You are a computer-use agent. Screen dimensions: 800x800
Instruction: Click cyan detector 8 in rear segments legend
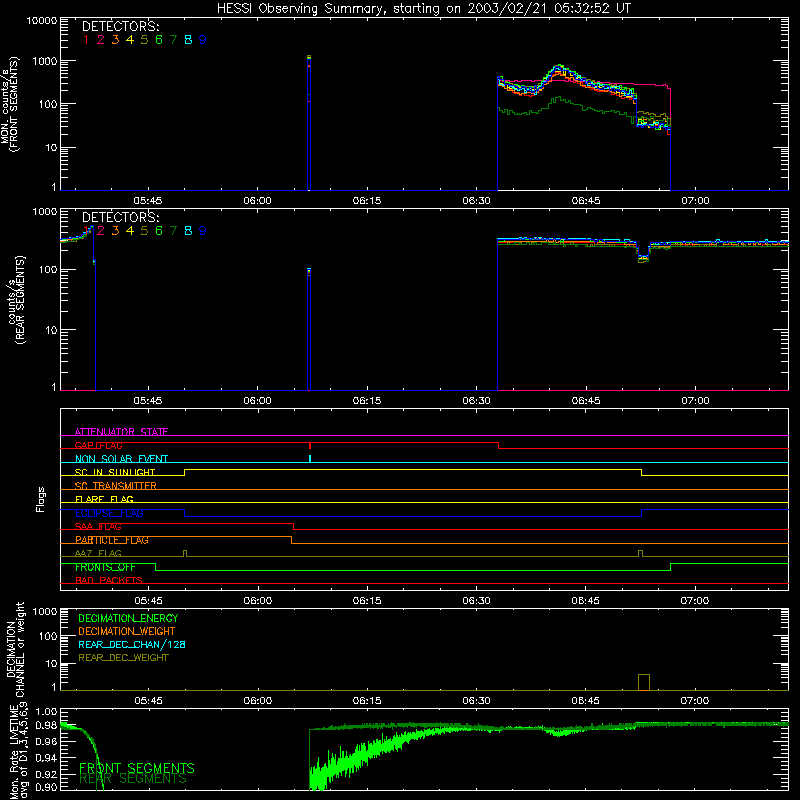point(188,231)
